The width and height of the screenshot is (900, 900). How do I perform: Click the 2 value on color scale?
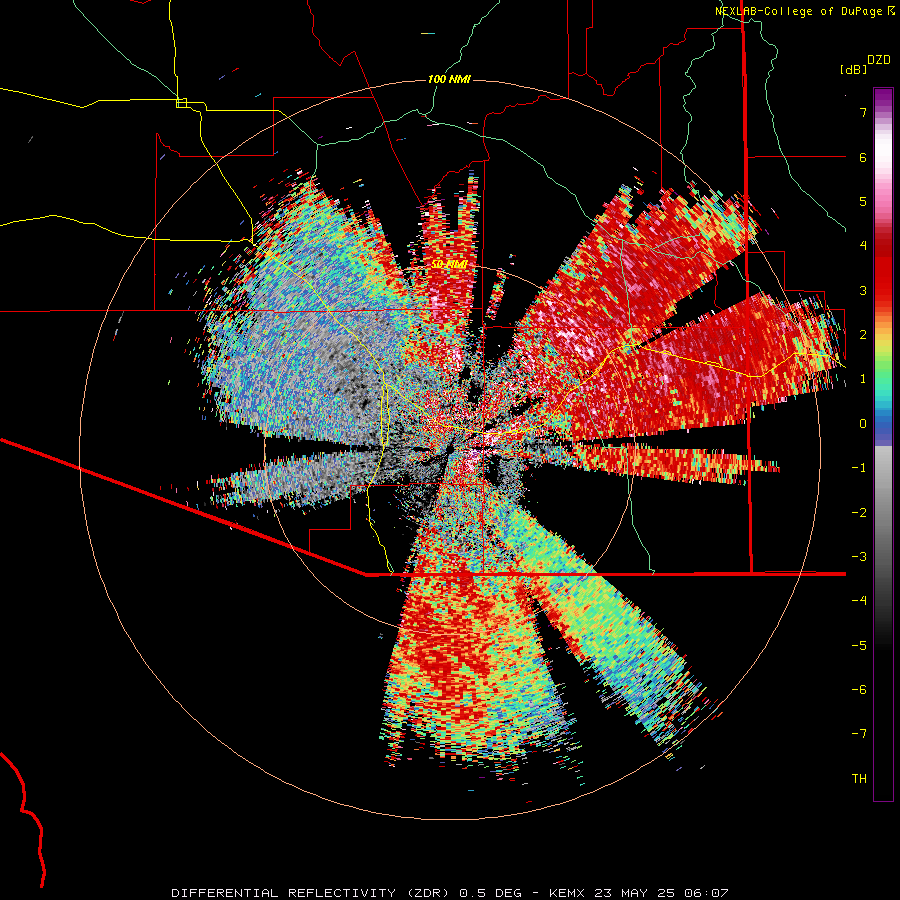pyautogui.click(x=863, y=335)
